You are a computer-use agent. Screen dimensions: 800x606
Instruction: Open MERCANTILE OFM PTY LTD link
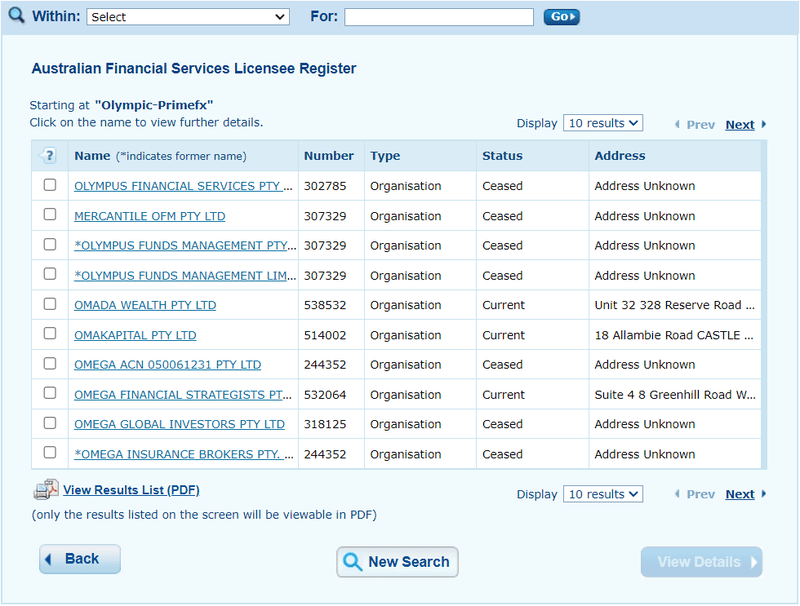point(149,216)
